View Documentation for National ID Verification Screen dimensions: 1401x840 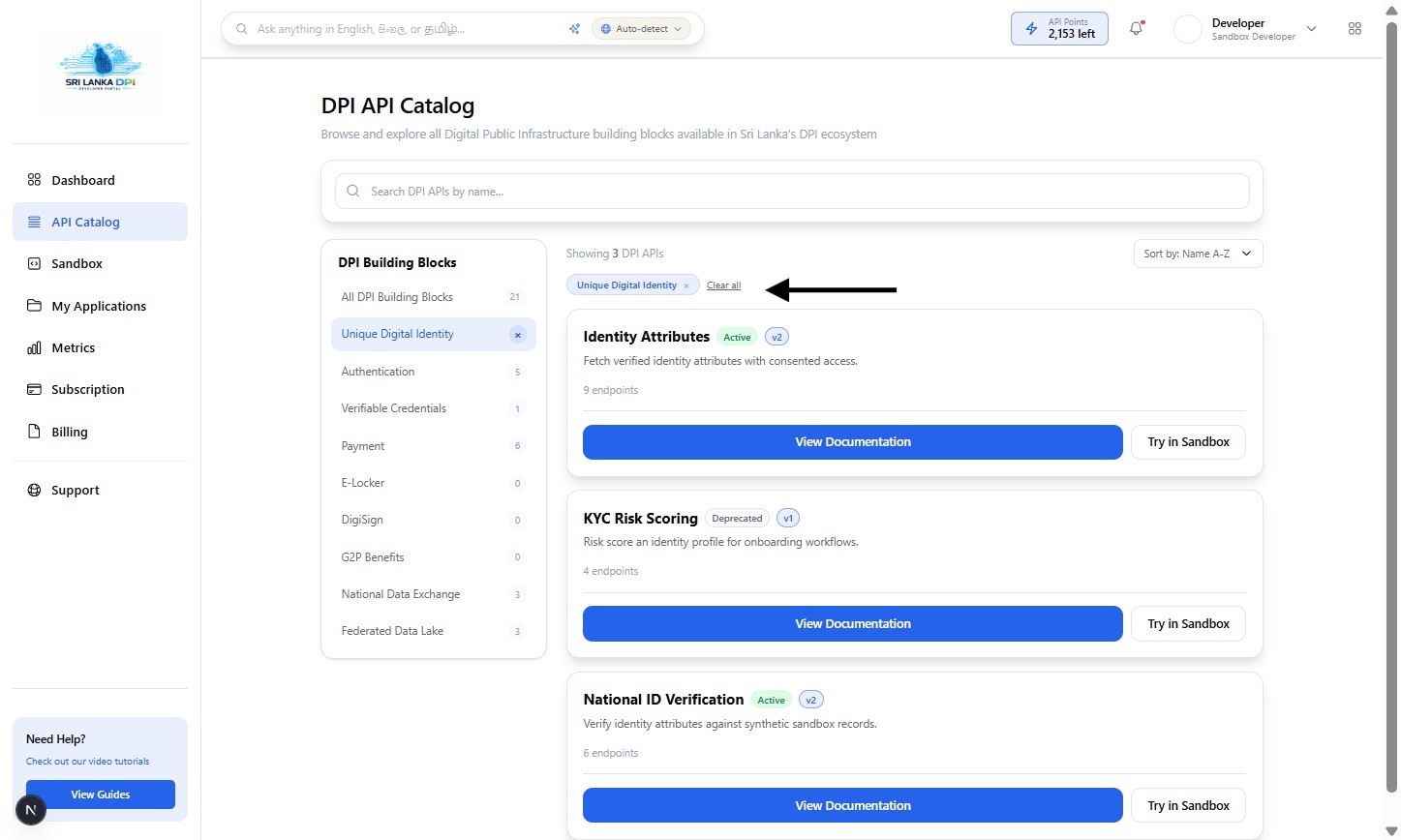click(x=853, y=805)
